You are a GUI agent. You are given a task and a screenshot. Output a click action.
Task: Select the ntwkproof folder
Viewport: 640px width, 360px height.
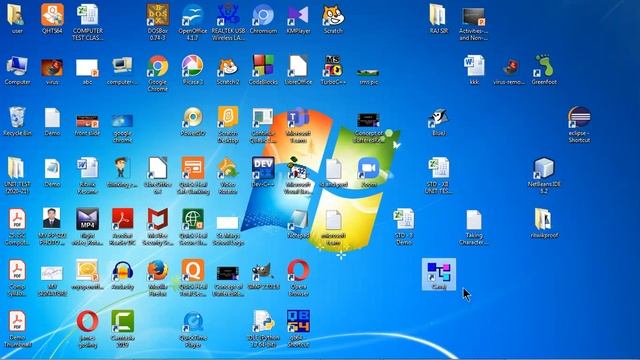coord(544,220)
